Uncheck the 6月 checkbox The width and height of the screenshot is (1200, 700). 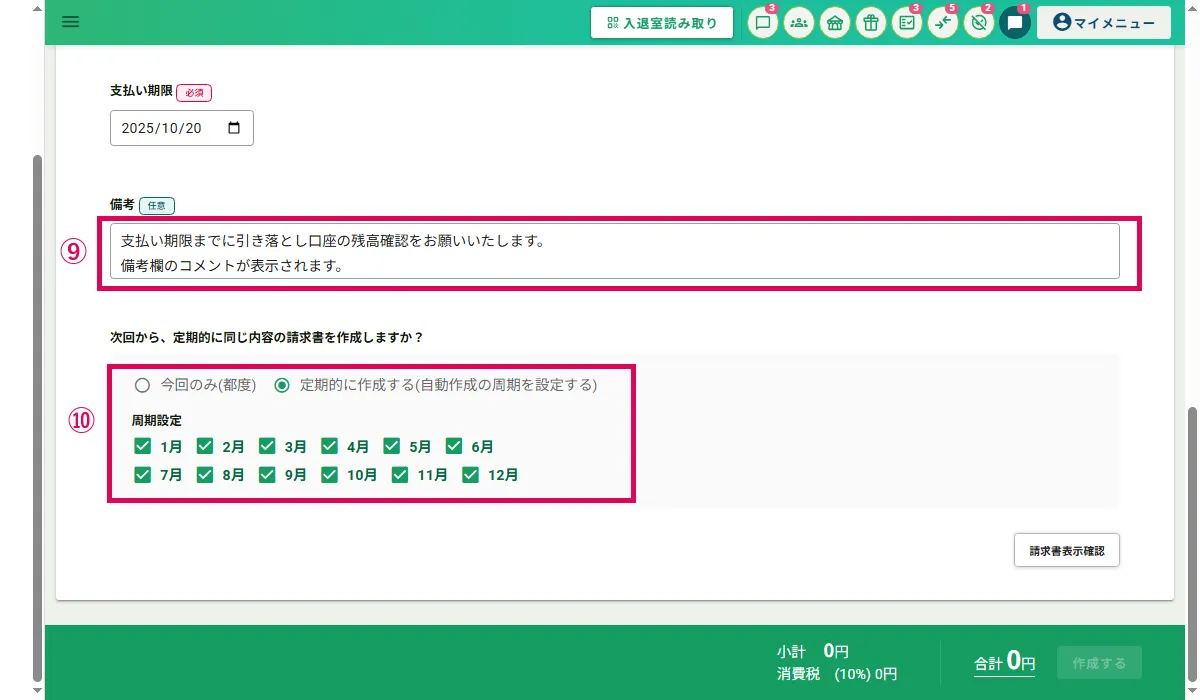click(x=454, y=446)
